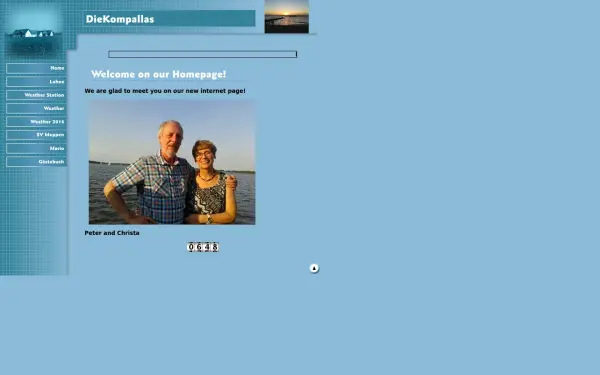
Task: Click the house logo image
Action: click(33, 33)
